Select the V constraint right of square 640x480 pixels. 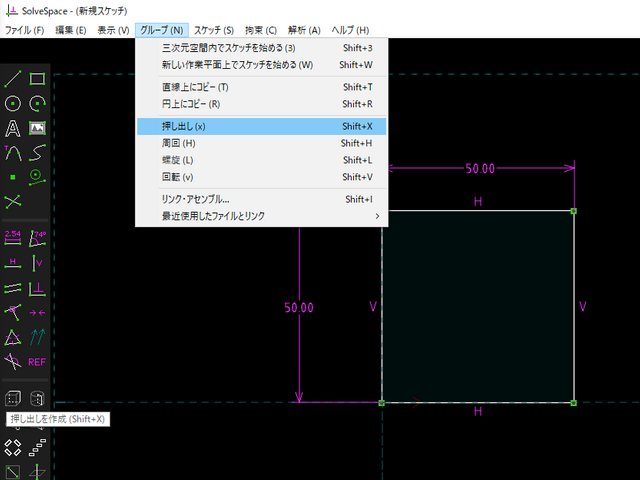coord(583,307)
